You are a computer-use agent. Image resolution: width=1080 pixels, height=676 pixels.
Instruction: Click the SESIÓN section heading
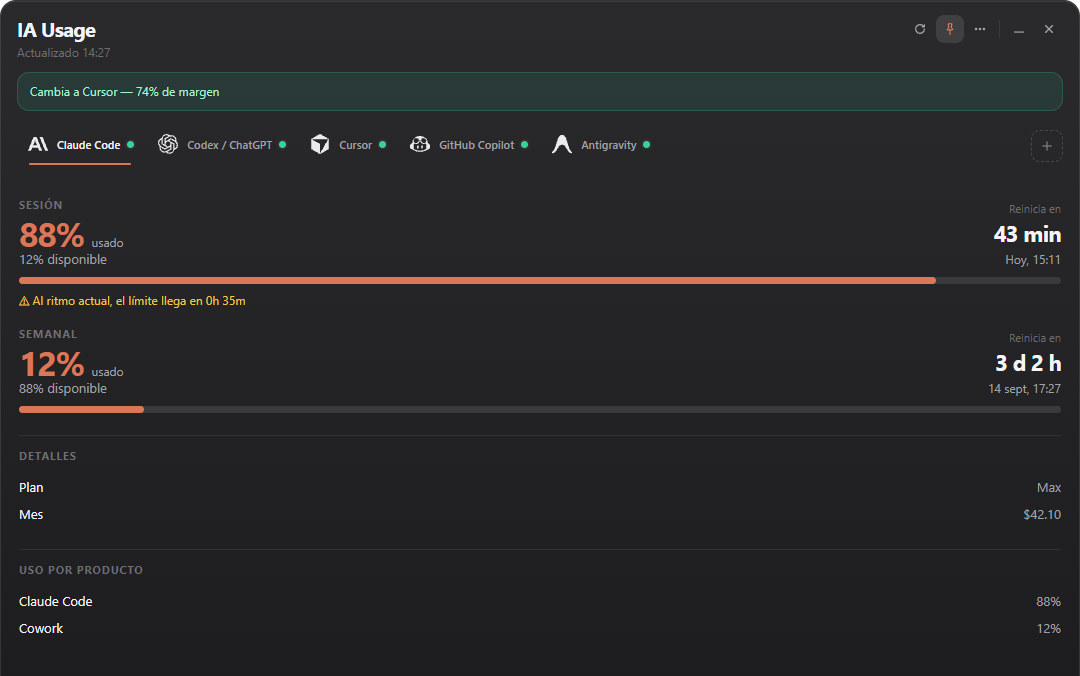point(41,205)
